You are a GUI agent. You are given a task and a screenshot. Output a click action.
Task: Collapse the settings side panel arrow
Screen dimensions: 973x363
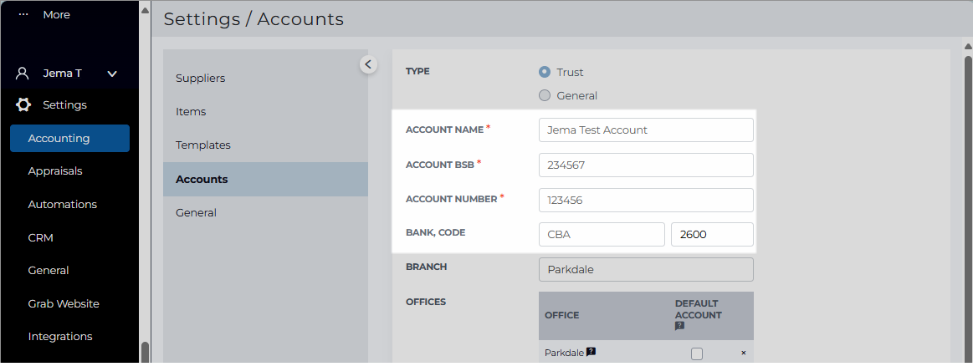pyautogui.click(x=368, y=64)
